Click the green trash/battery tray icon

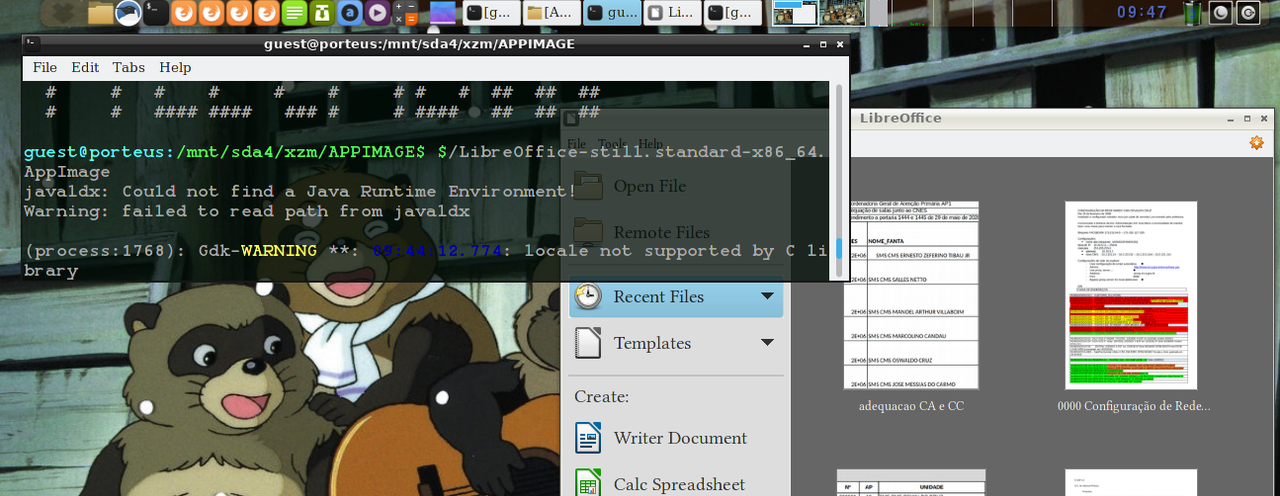pos(1193,13)
